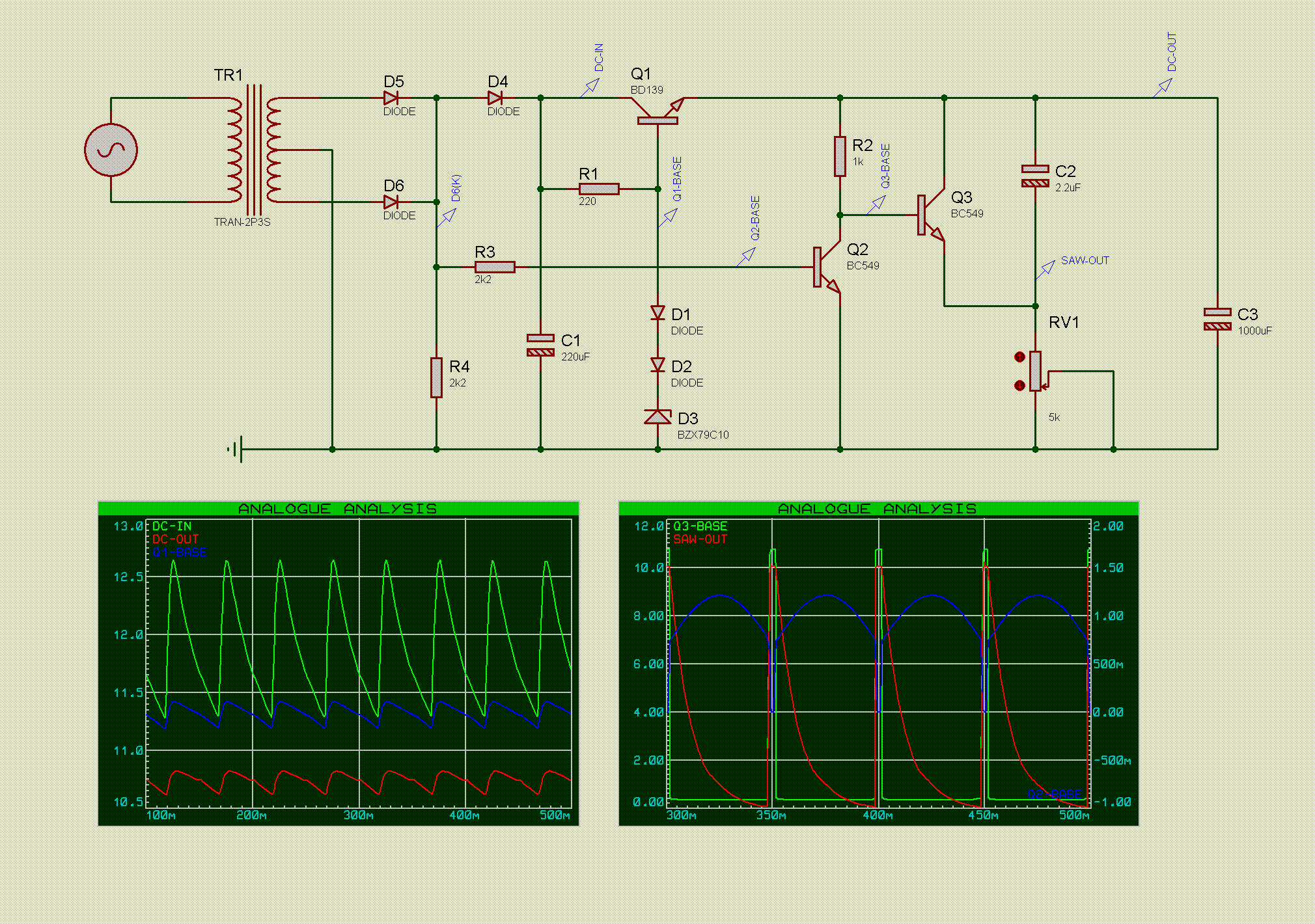This screenshot has width=1315, height=924.
Task: Click transistor Q3 BC549 symbol
Action: (x=931, y=215)
